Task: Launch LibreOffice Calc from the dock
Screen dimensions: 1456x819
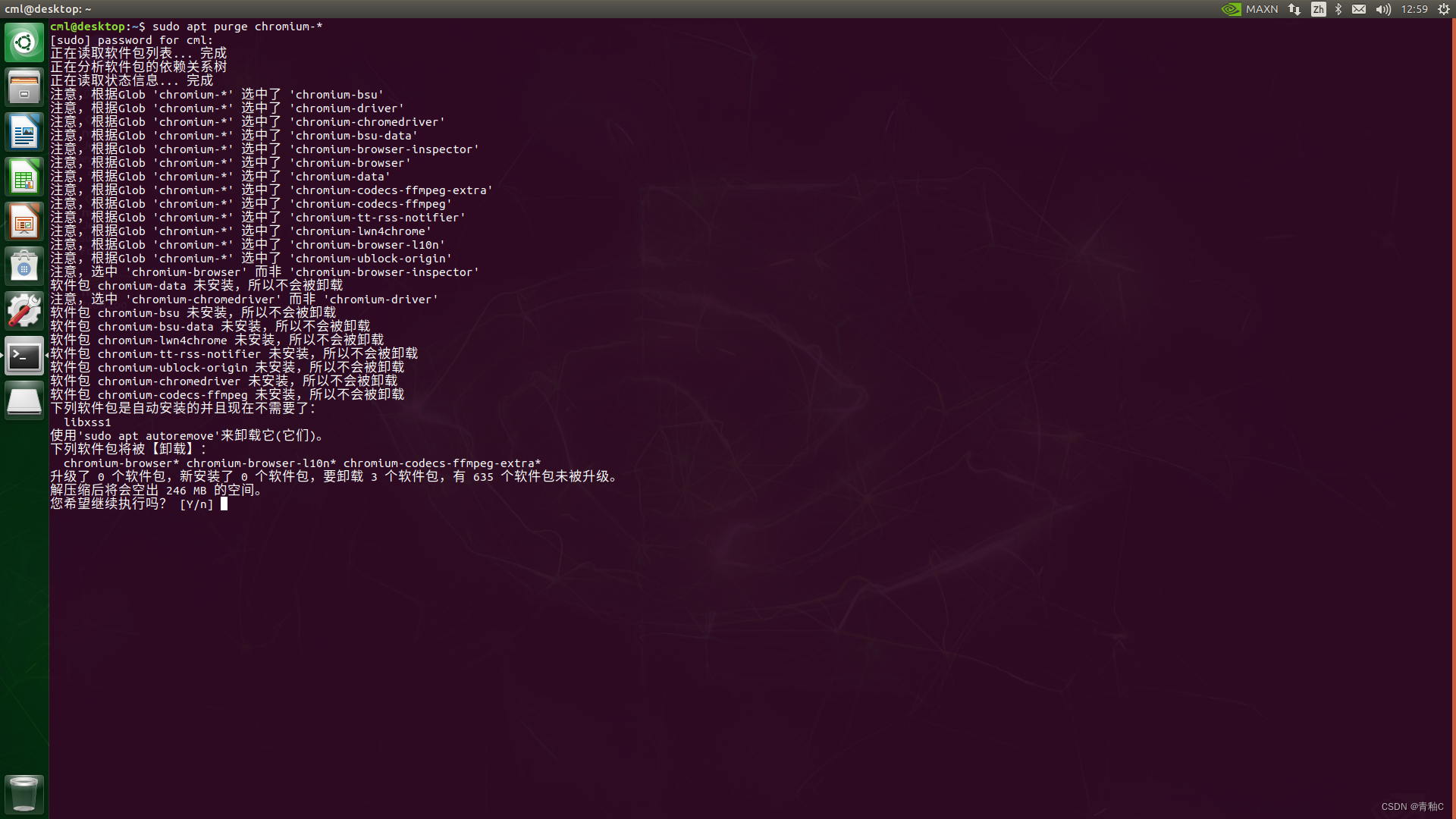Action: click(24, 177)
